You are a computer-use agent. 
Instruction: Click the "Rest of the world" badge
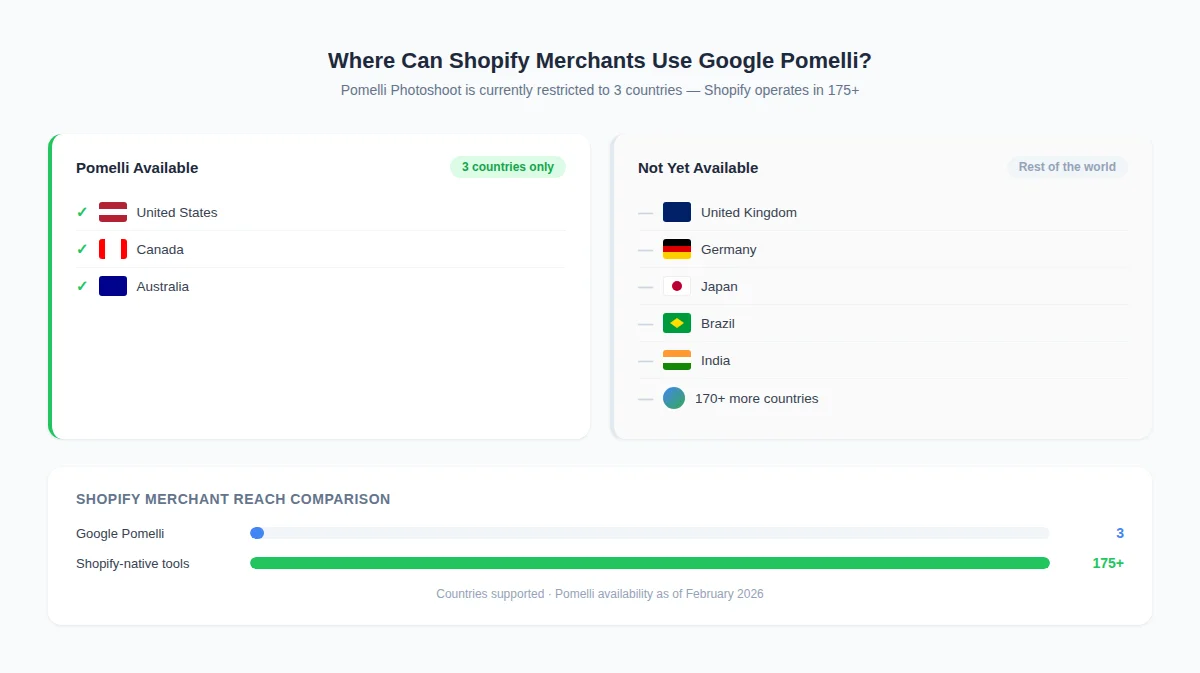(1067, 167)
